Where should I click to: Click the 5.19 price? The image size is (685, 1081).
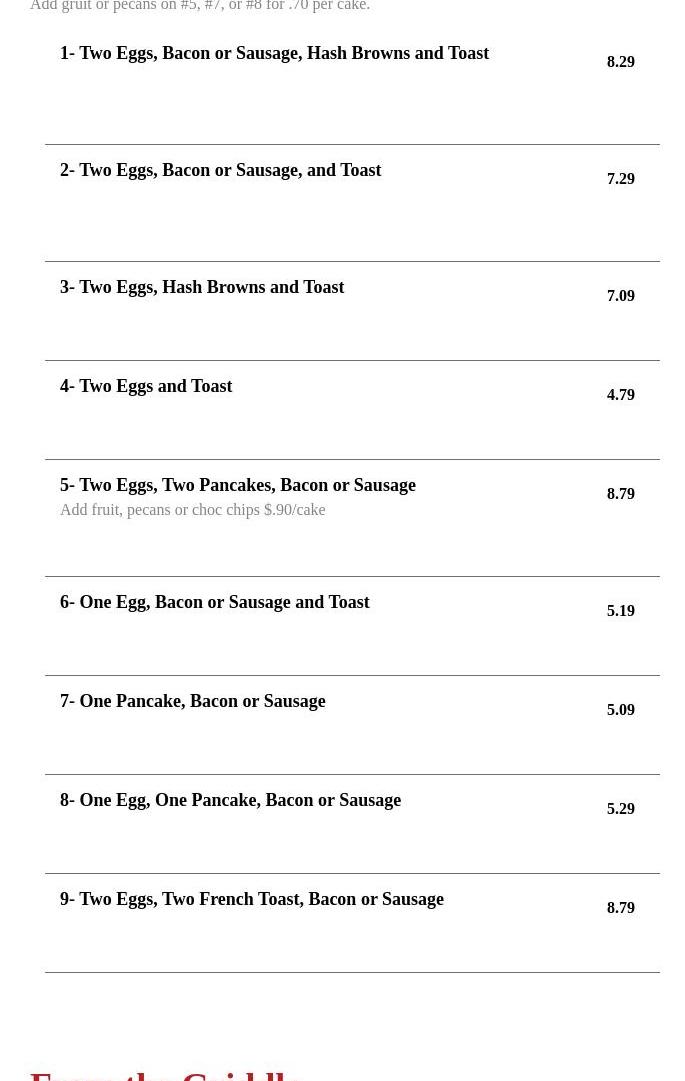point(620,611)
